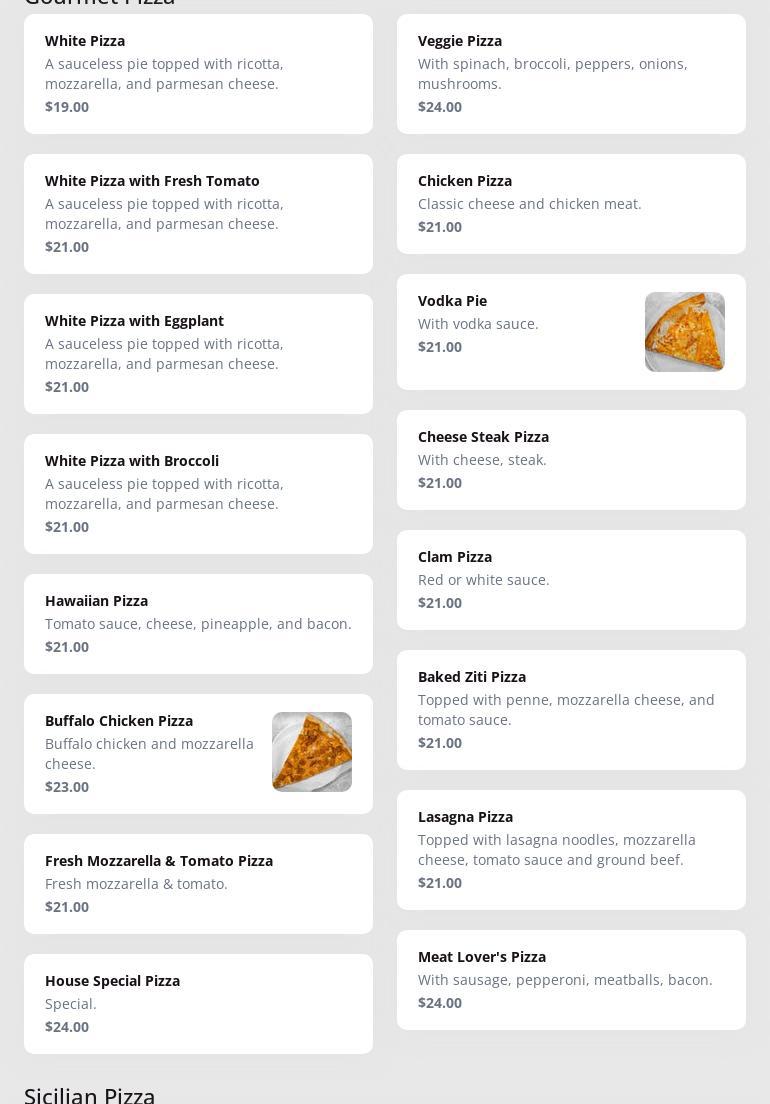Select the Chicken Pizza item
Viewport: 770px width, 1104px height.
pos(571,204)
